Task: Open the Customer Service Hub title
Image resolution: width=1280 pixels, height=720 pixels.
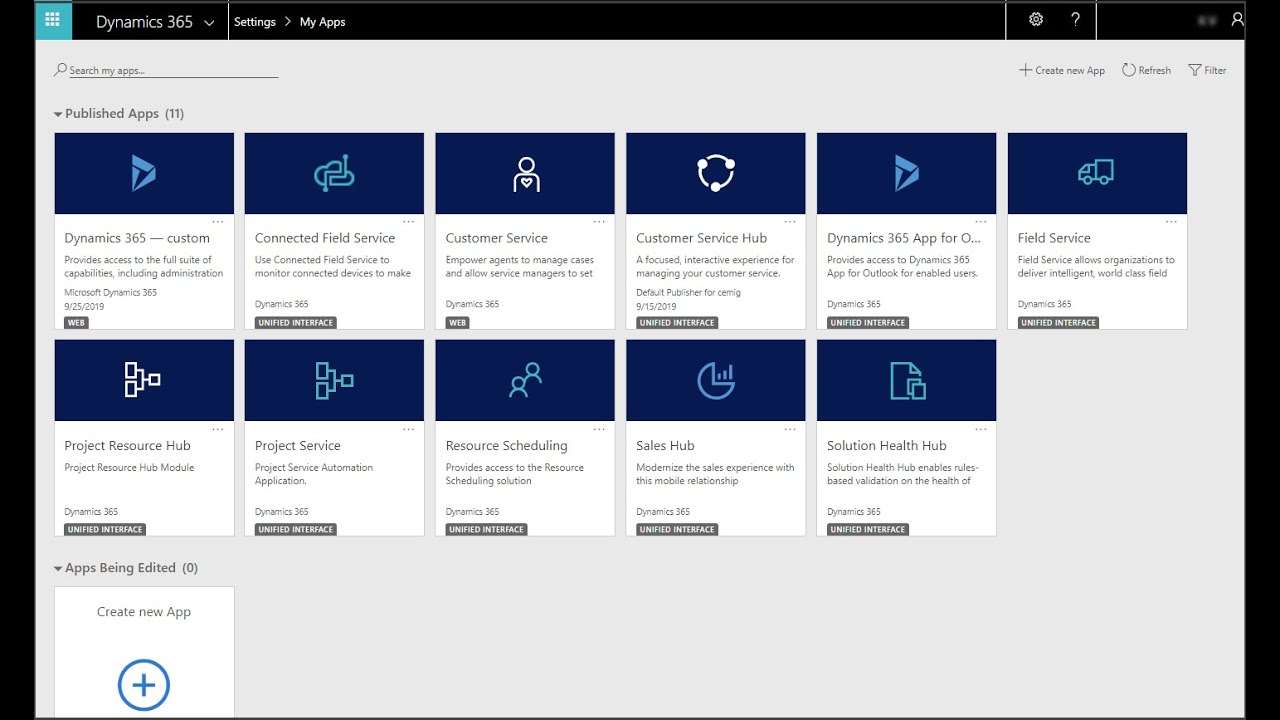Action: [701, 238]
